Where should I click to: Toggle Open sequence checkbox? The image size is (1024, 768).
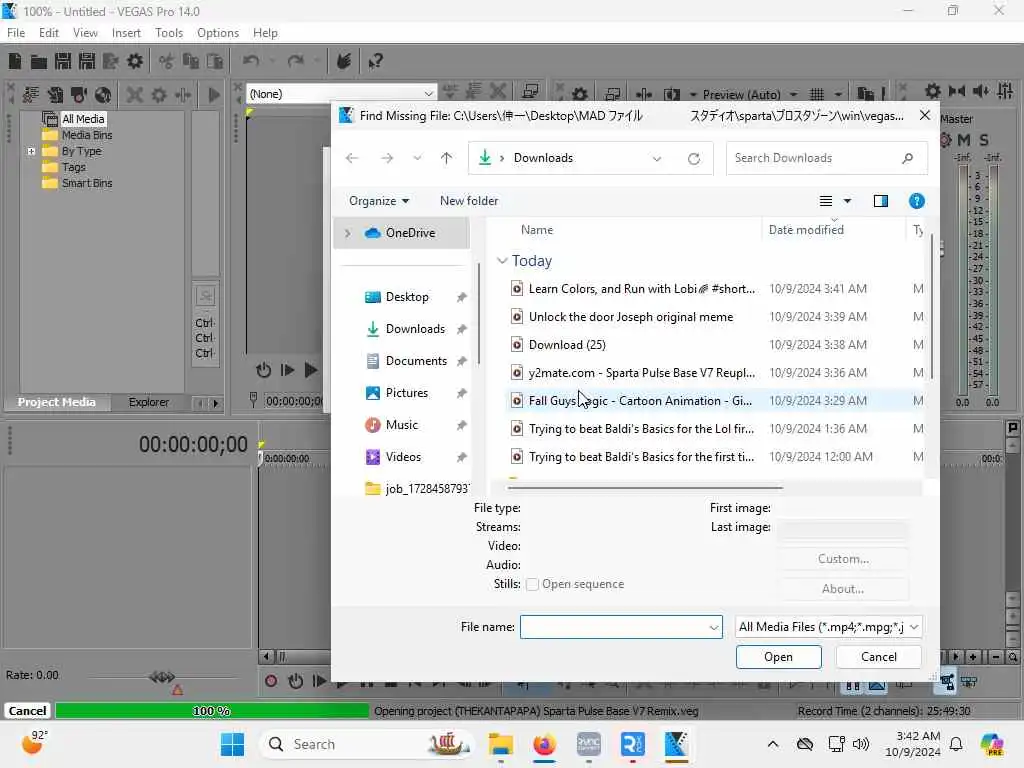point(532,584)
